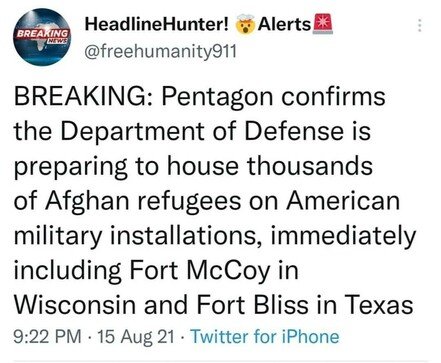
Task: Click the 15 Aug 21 date
Action: pyautogui.click(x=136, y=337)
